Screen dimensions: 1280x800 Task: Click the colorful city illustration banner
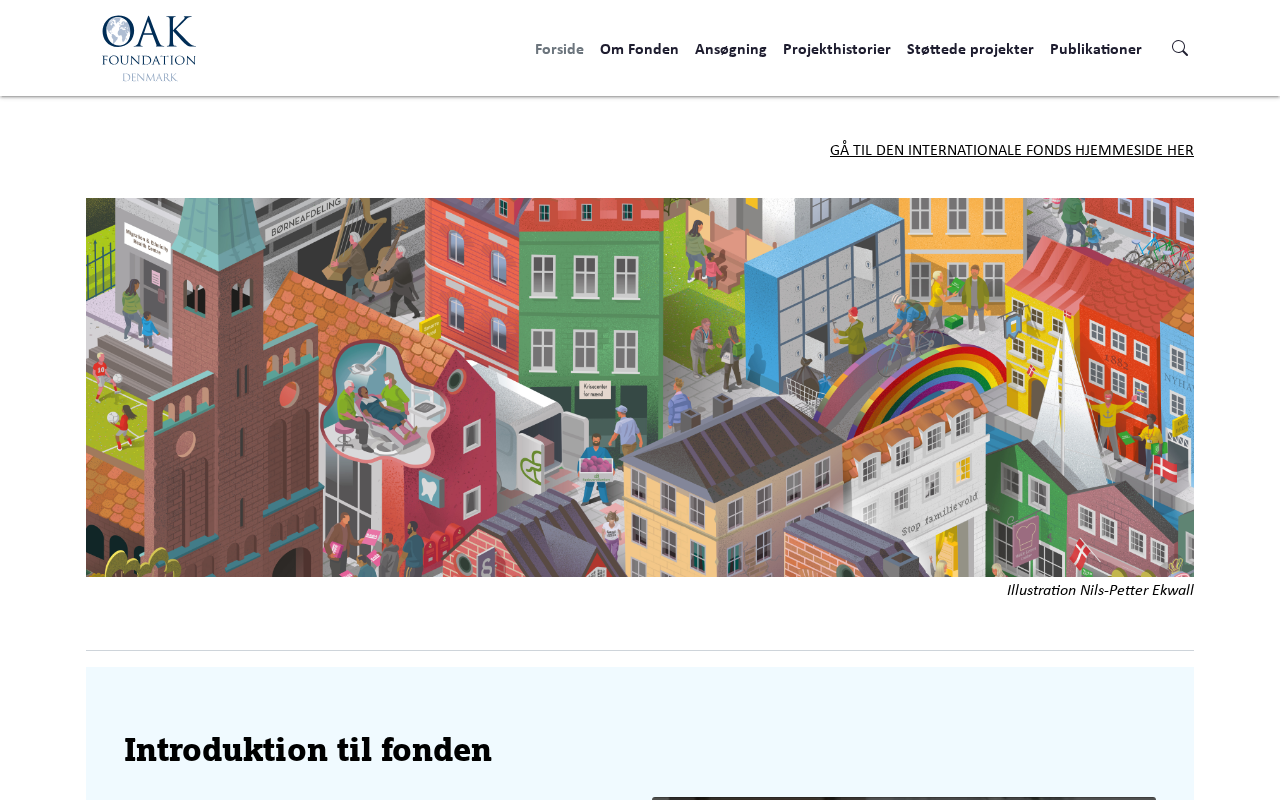coord(640,387)
